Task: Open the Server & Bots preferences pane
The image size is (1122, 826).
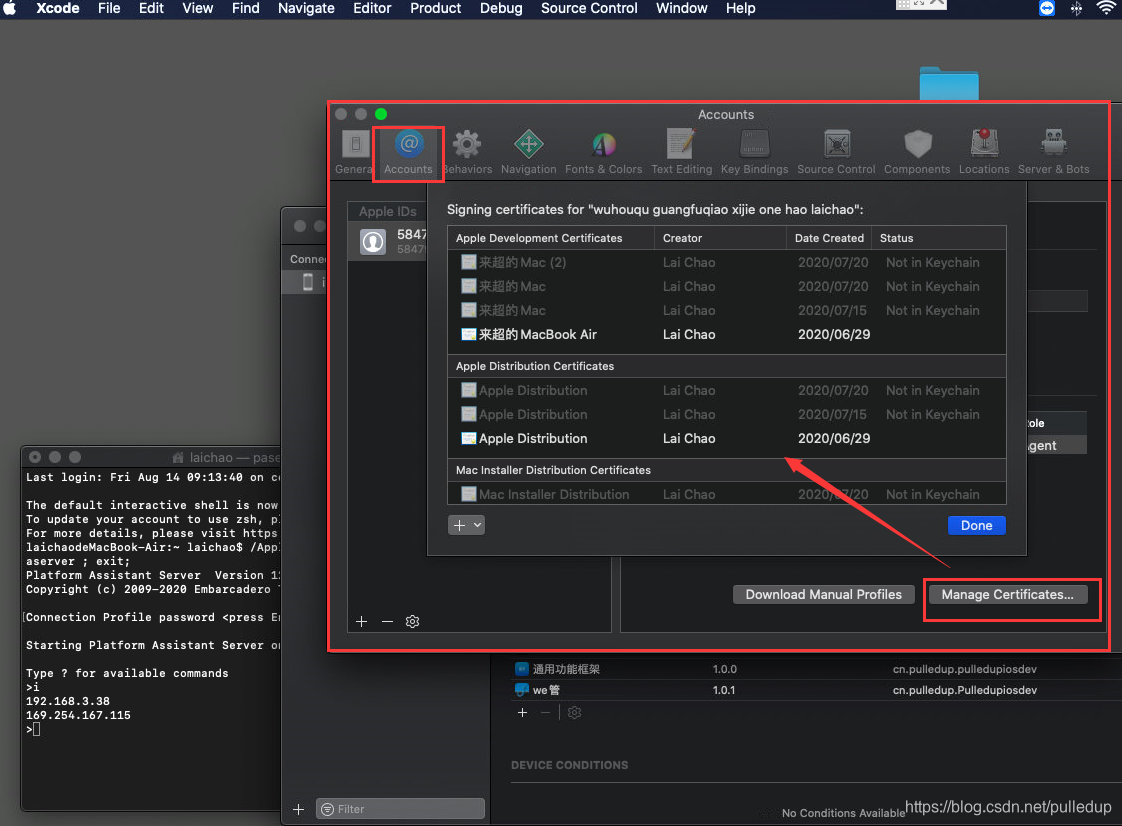Action: 1053,152
